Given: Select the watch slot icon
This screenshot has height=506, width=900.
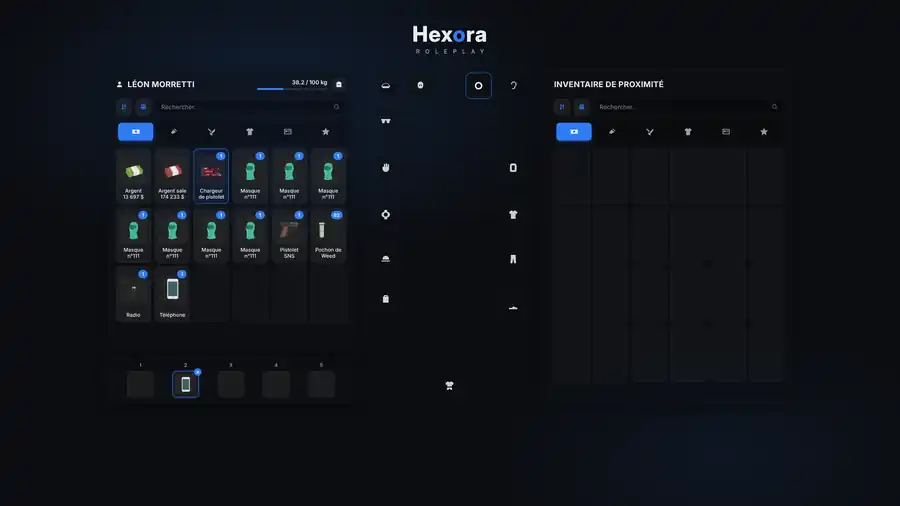Looking at the screenshot, I should (x=513, y=168).
